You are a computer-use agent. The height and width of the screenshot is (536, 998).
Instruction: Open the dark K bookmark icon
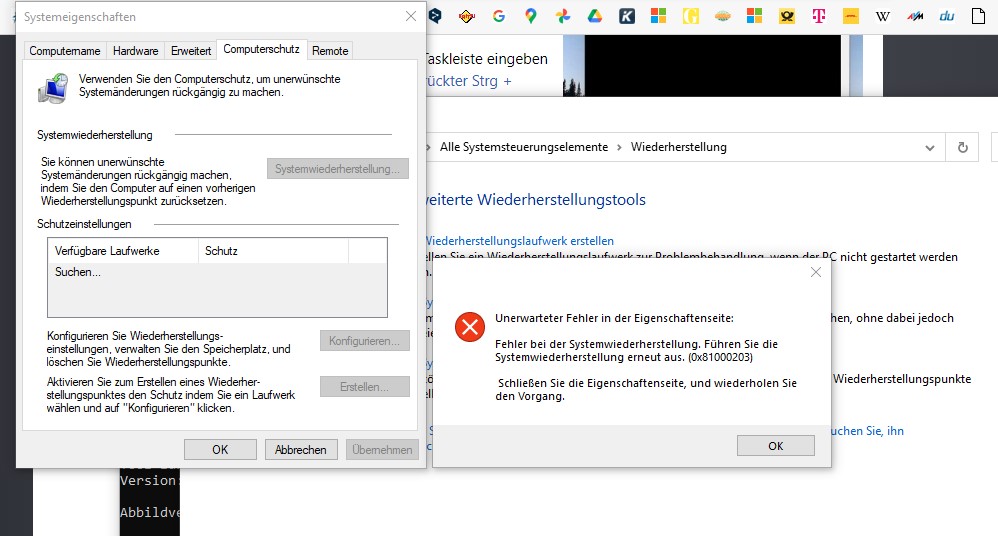[627, 17]
